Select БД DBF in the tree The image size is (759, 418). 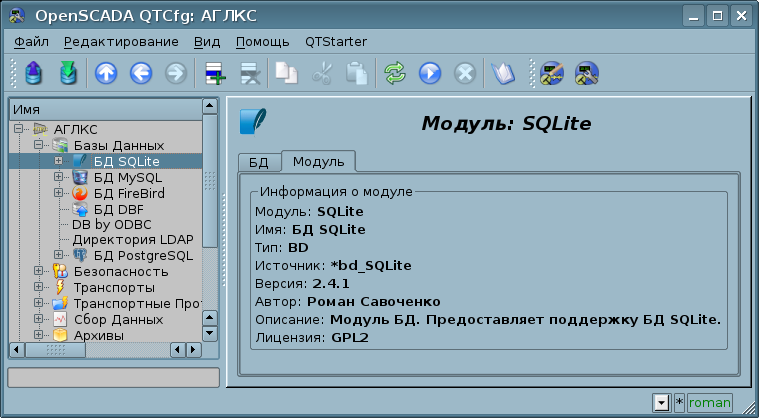point(119,209)
